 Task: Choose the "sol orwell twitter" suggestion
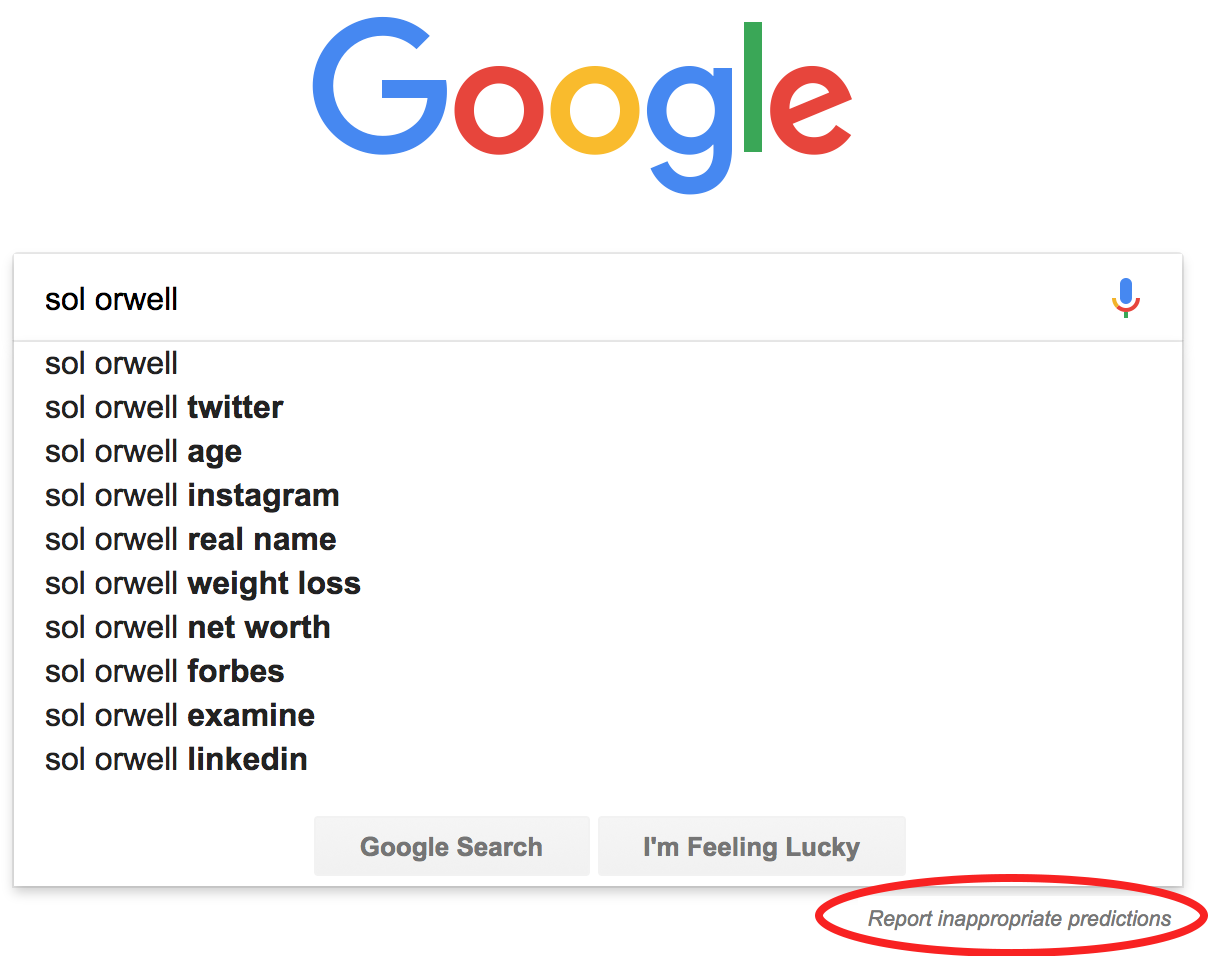pos(598,407)
